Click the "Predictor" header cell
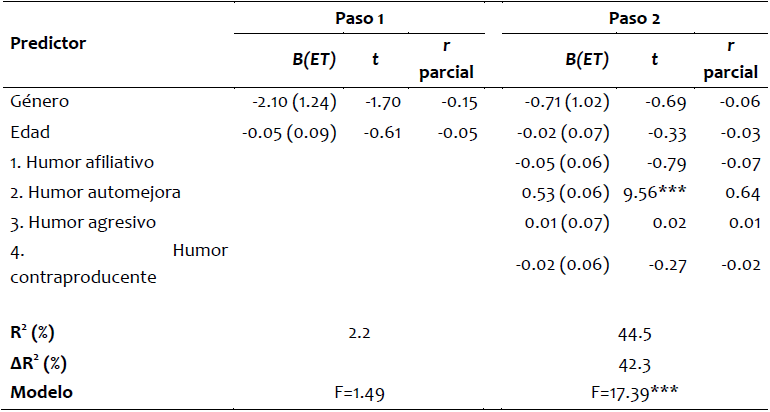Screen dimensions: 770x412 point(48,44)
